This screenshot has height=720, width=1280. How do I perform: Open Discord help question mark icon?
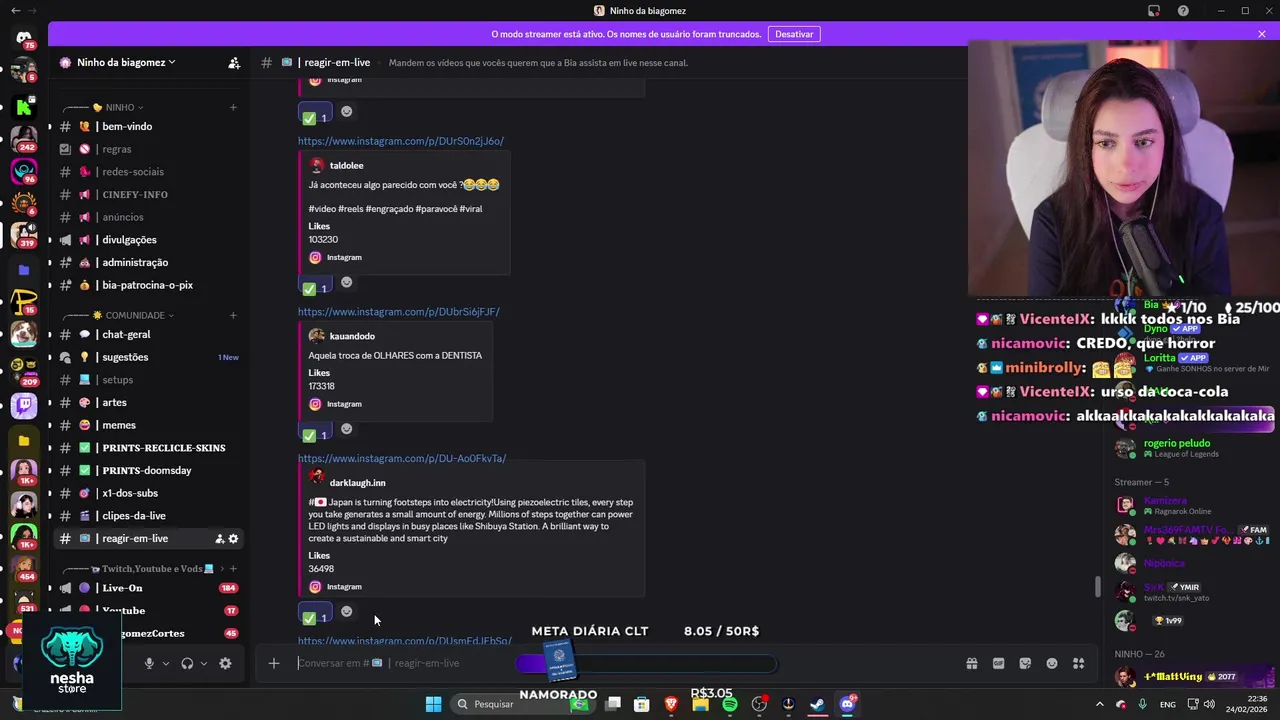pos(1183,11)
